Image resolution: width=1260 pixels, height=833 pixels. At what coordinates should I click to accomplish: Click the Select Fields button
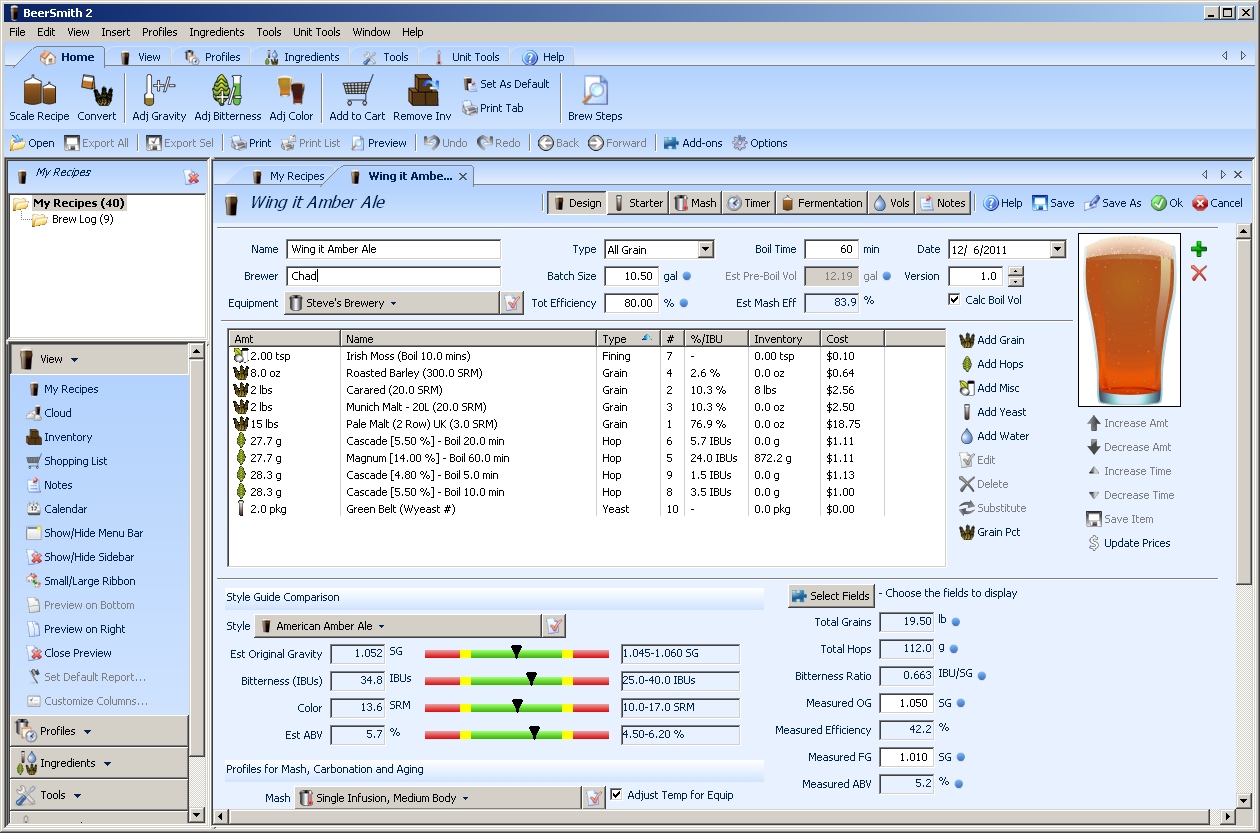831,596
